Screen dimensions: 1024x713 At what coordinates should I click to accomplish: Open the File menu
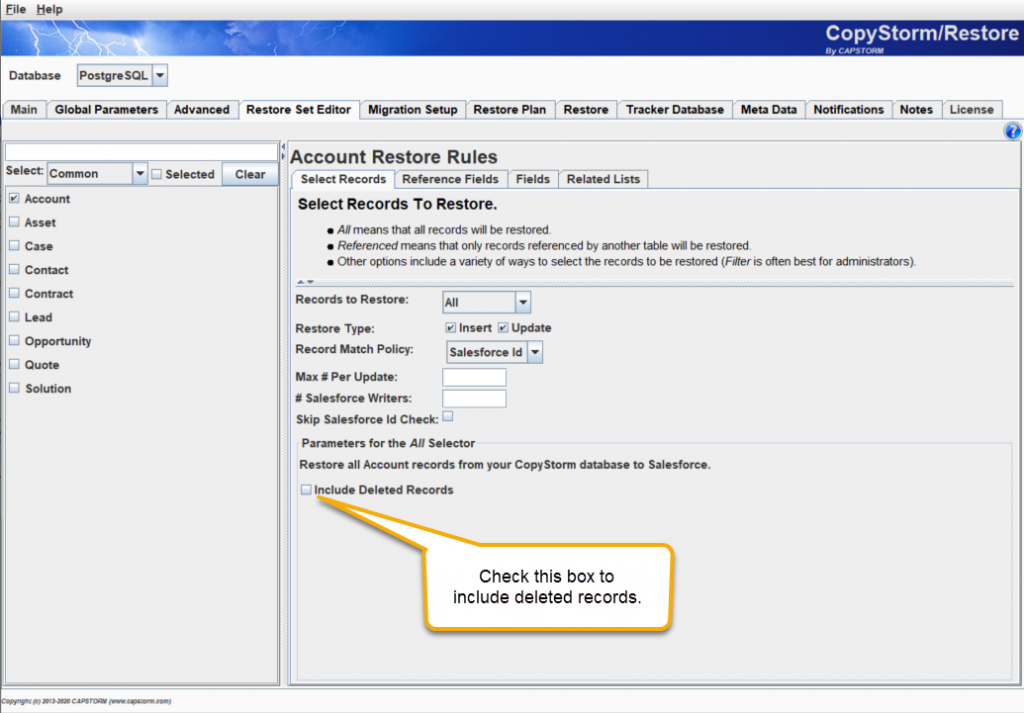[16, 9]
